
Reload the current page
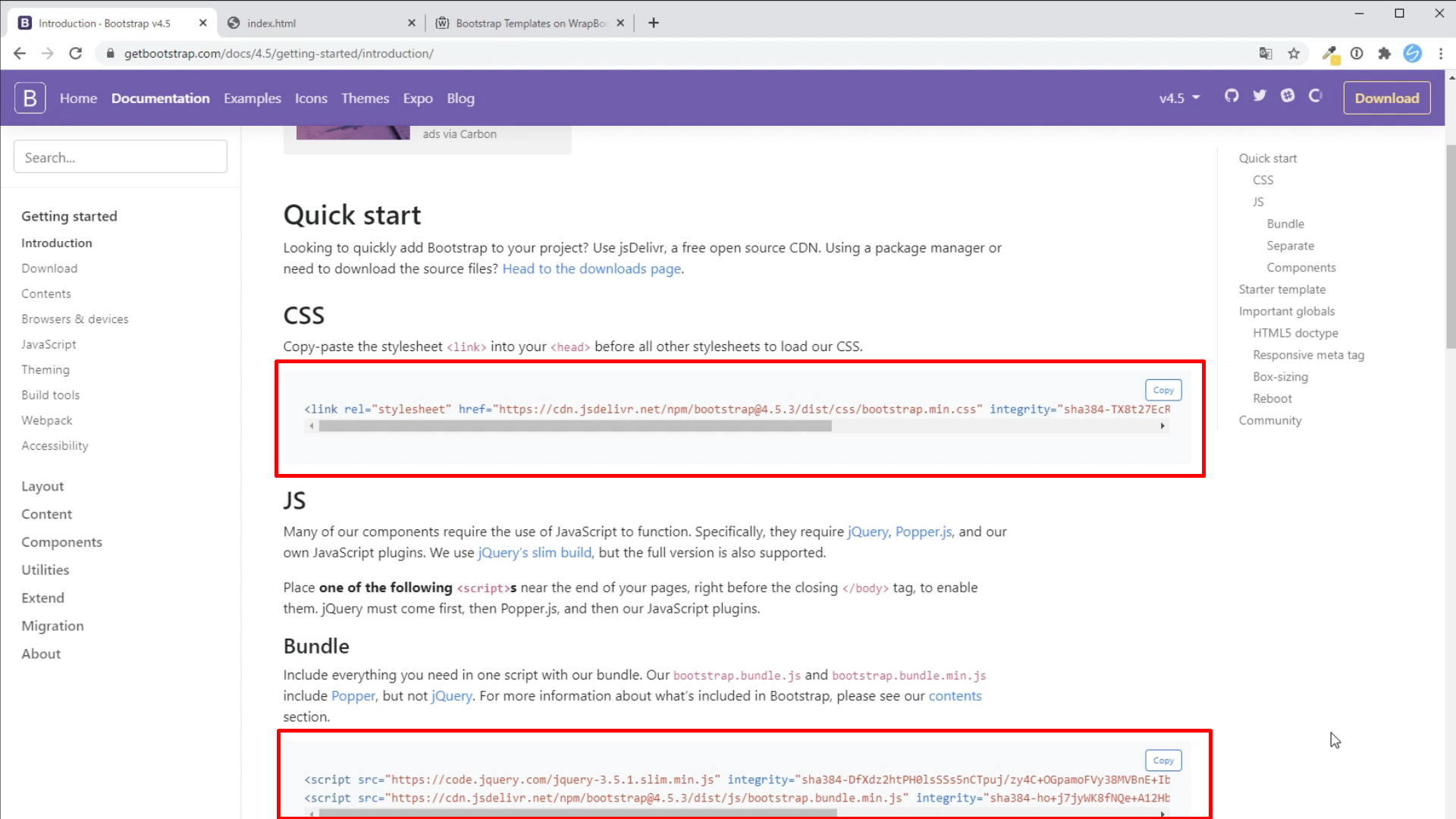(75, 53)
